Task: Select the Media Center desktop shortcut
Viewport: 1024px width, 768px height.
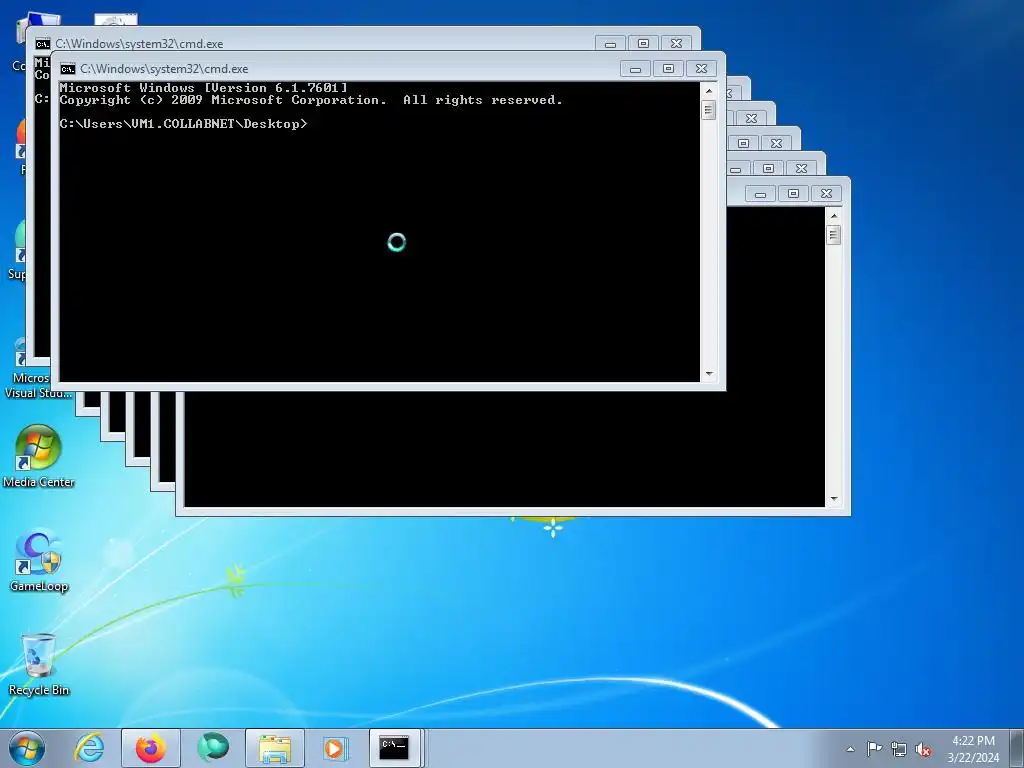Action: (x=39, y=456)
